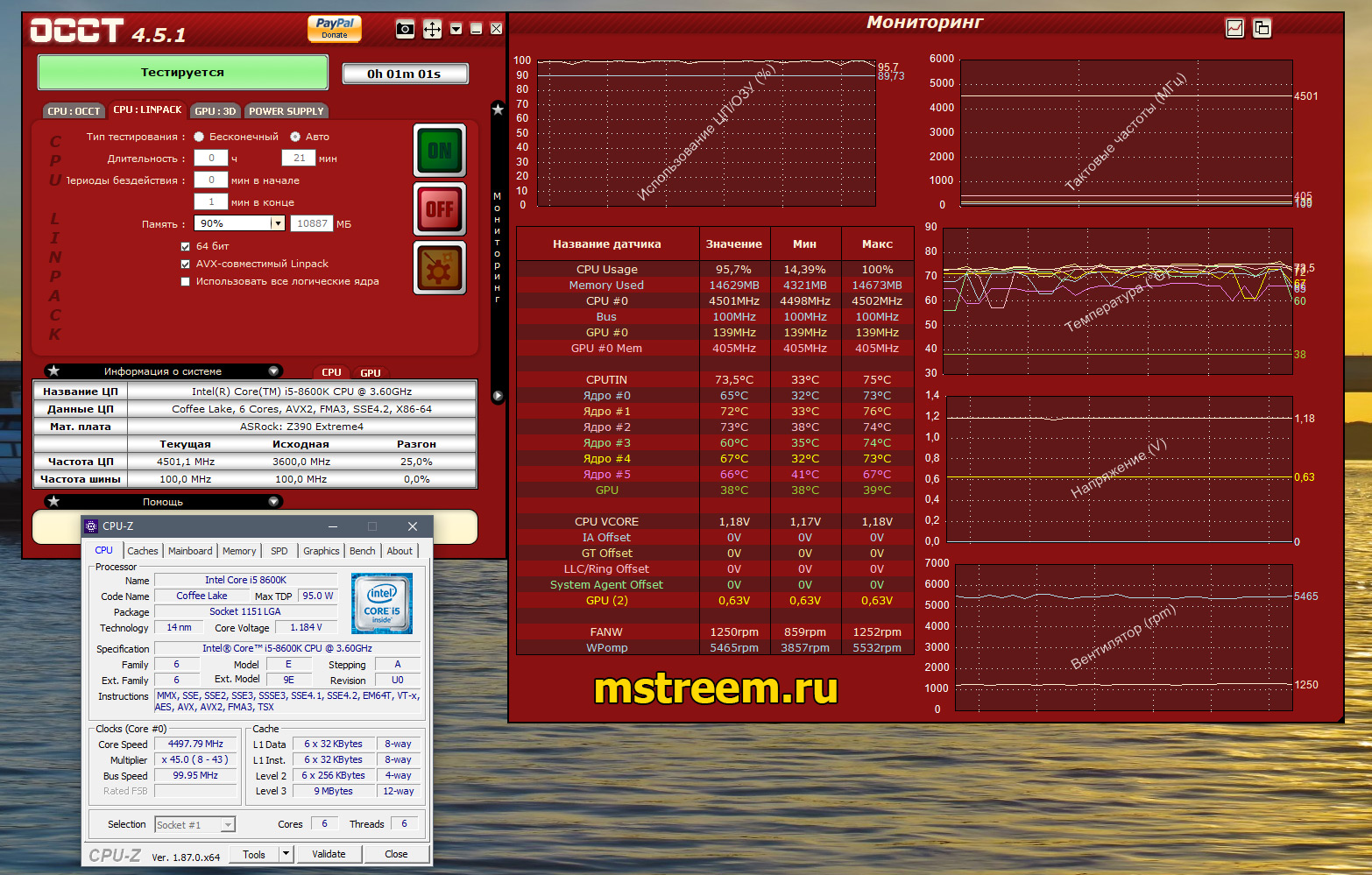Click the Close button in CPU-Z
Image resolution: width=1372 pixels, height=875 pixels.
point(396,854)
